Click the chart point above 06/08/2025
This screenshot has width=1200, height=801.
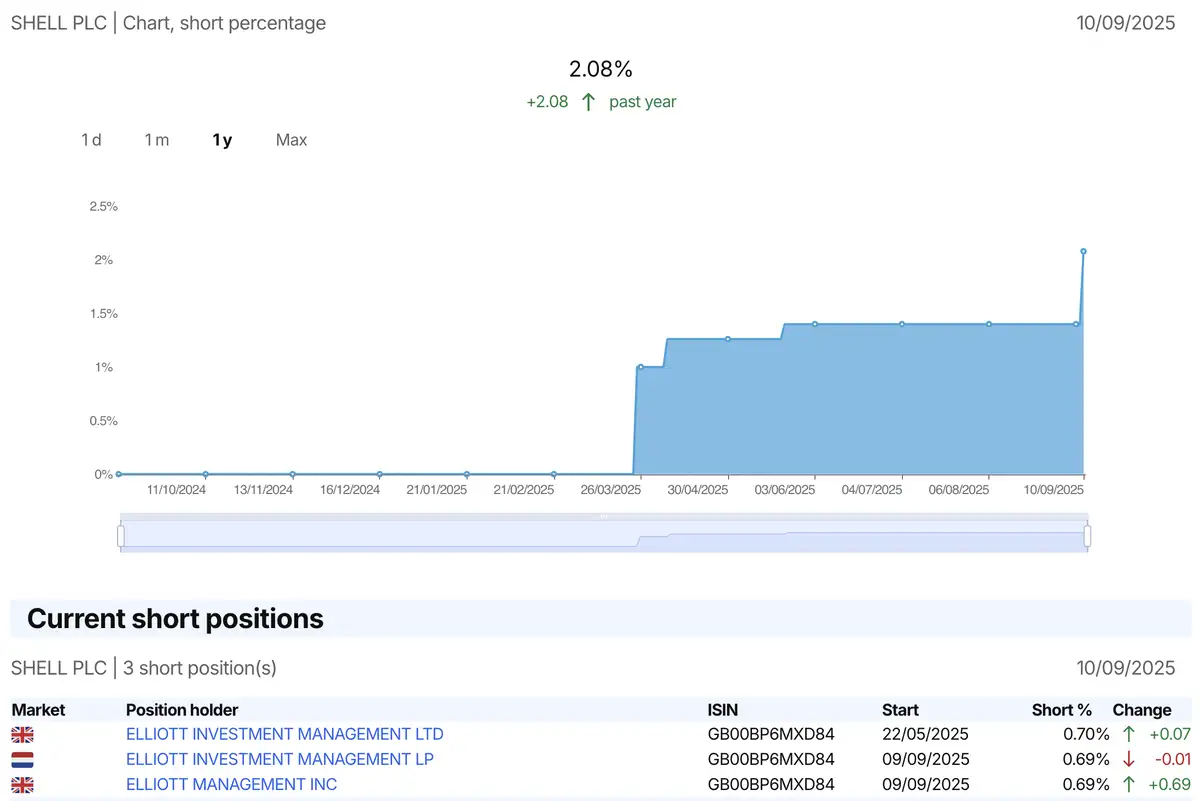click(989, 324)
